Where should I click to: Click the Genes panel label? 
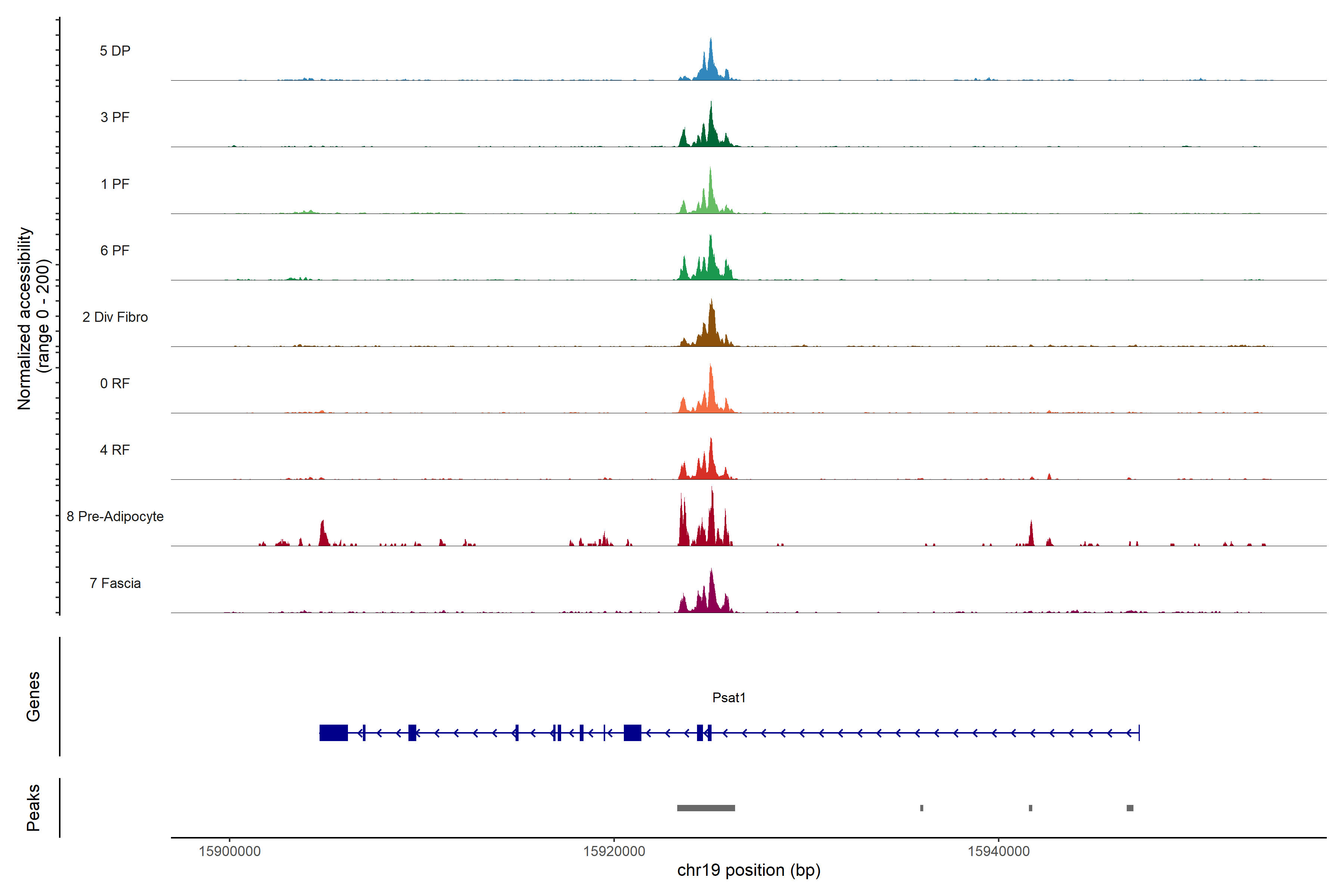pyautogui.click(x=33, y=697)
